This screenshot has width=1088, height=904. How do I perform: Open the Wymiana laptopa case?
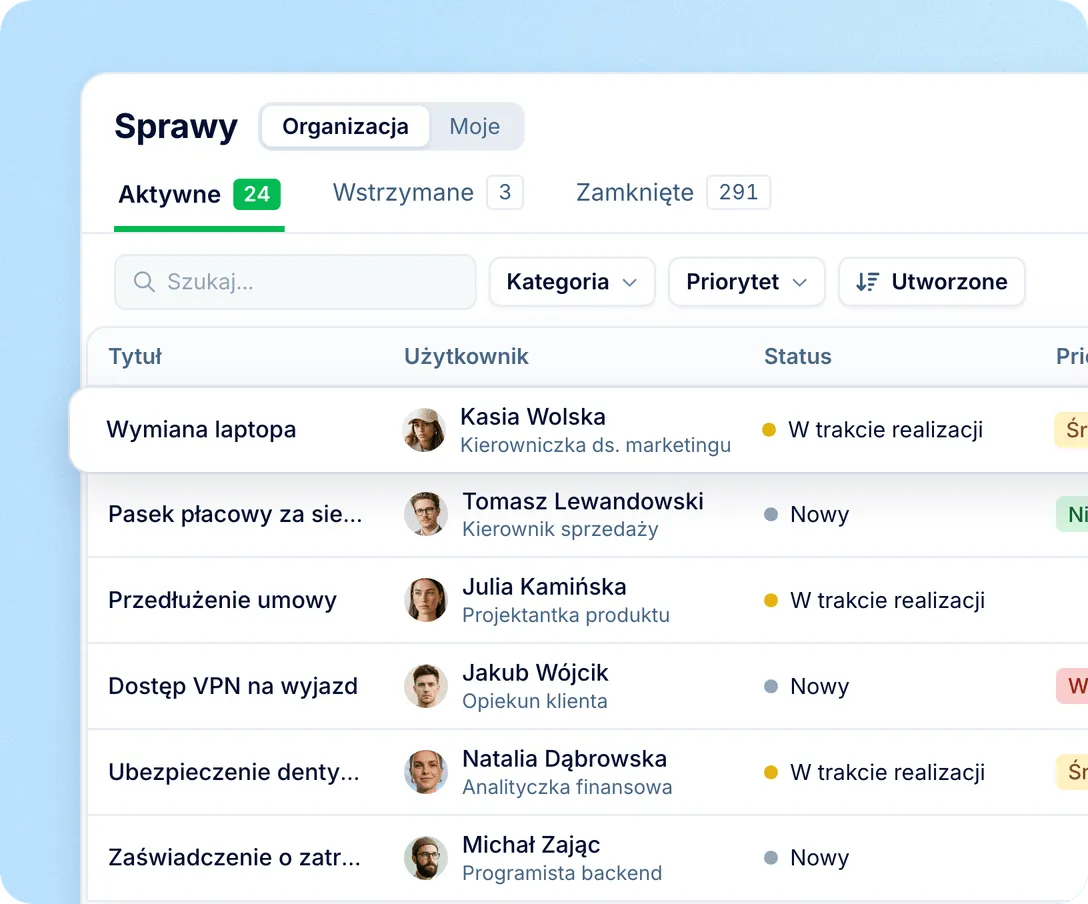pos(201,429)
